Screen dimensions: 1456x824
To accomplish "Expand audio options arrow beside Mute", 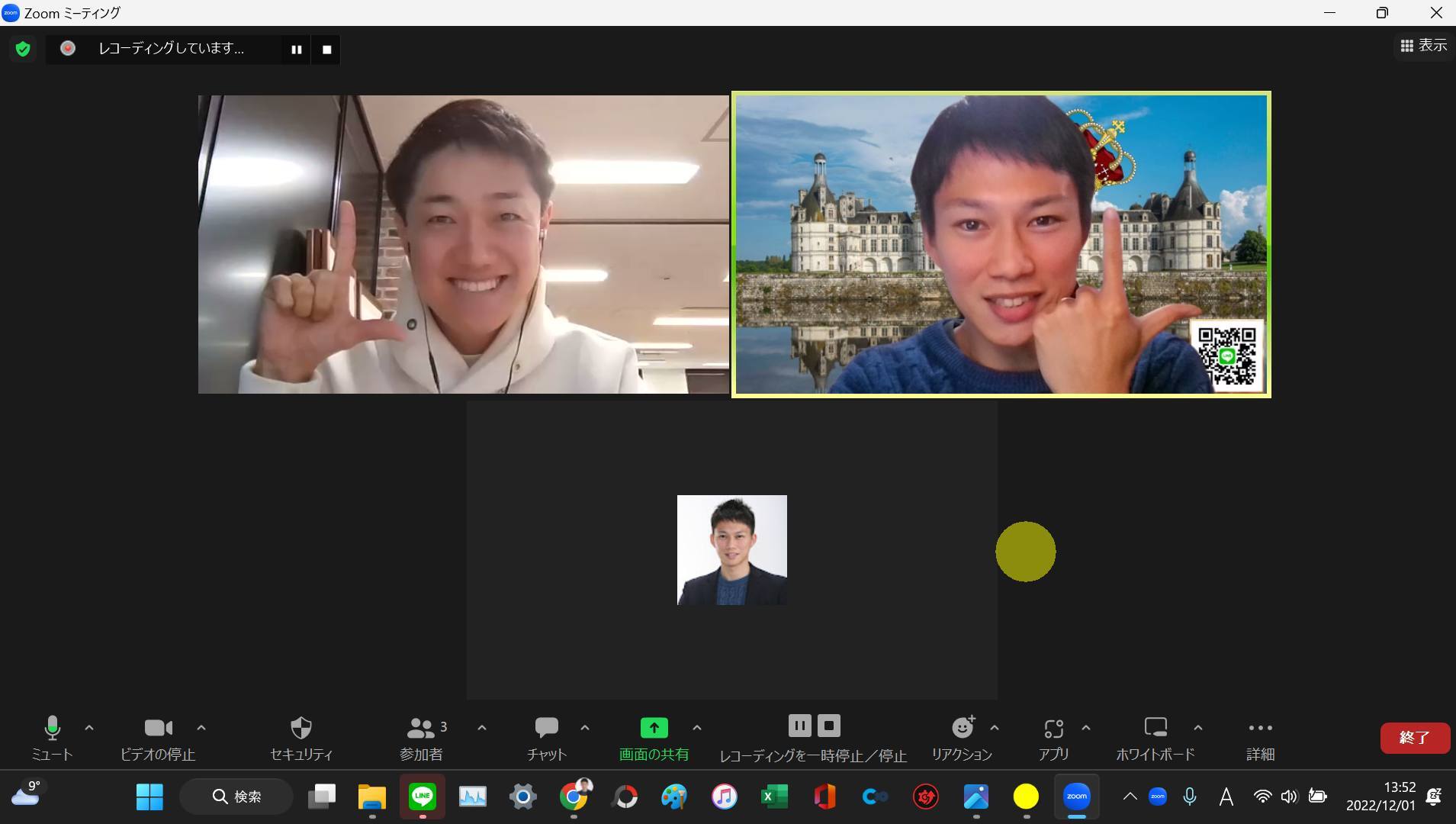I will tap(89, 728).
